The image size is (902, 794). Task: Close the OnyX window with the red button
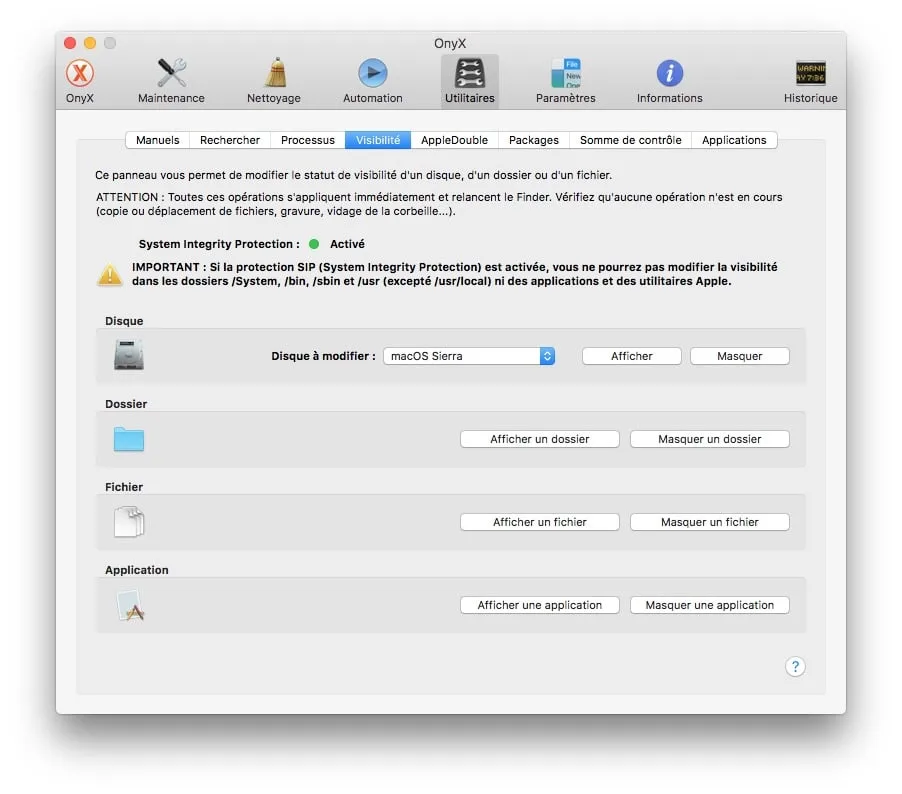coord(70,43)
